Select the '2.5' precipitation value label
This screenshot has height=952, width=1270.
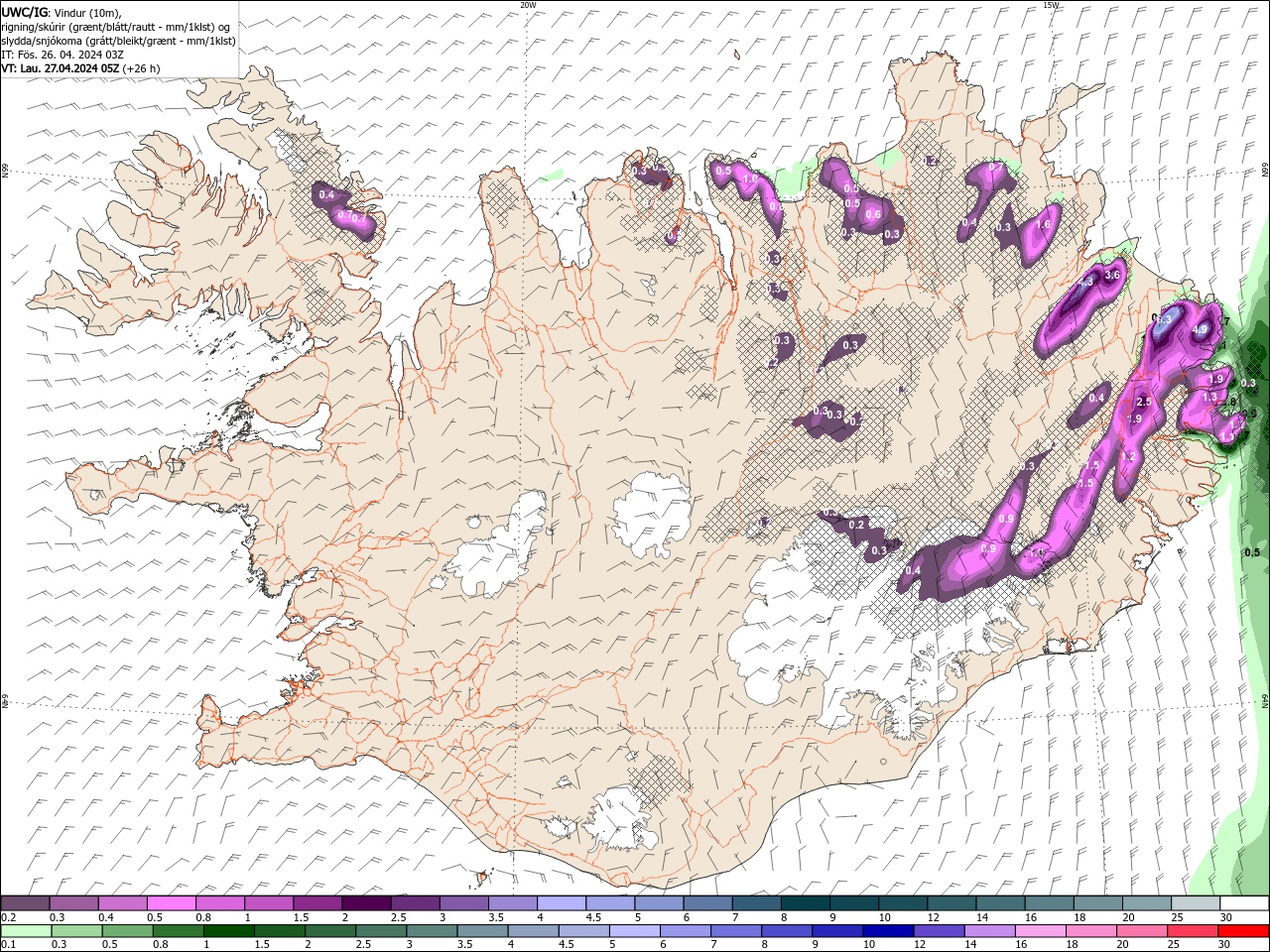pyautogui.click(x=1143, y=402)
